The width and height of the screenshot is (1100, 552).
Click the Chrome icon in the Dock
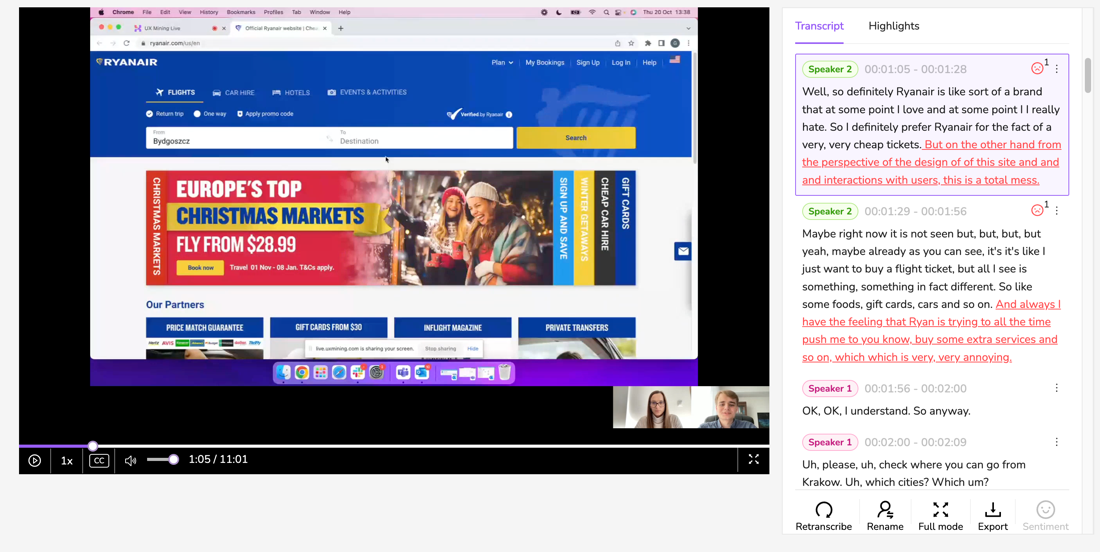[x=302, y=372]
